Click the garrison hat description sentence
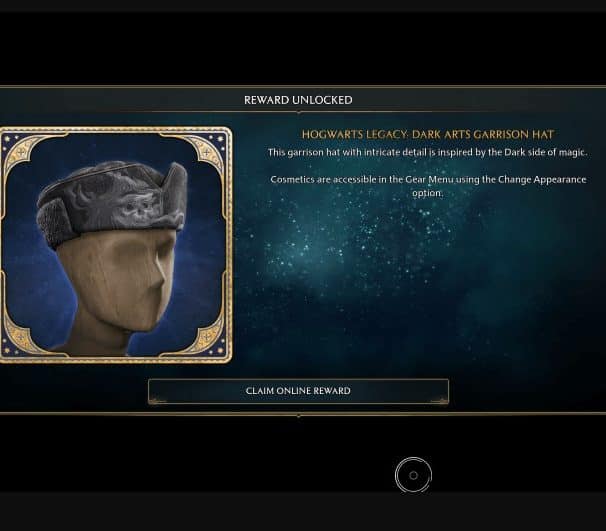The width and height of the screenshot is (606, 531). click(x=427, y=152)
